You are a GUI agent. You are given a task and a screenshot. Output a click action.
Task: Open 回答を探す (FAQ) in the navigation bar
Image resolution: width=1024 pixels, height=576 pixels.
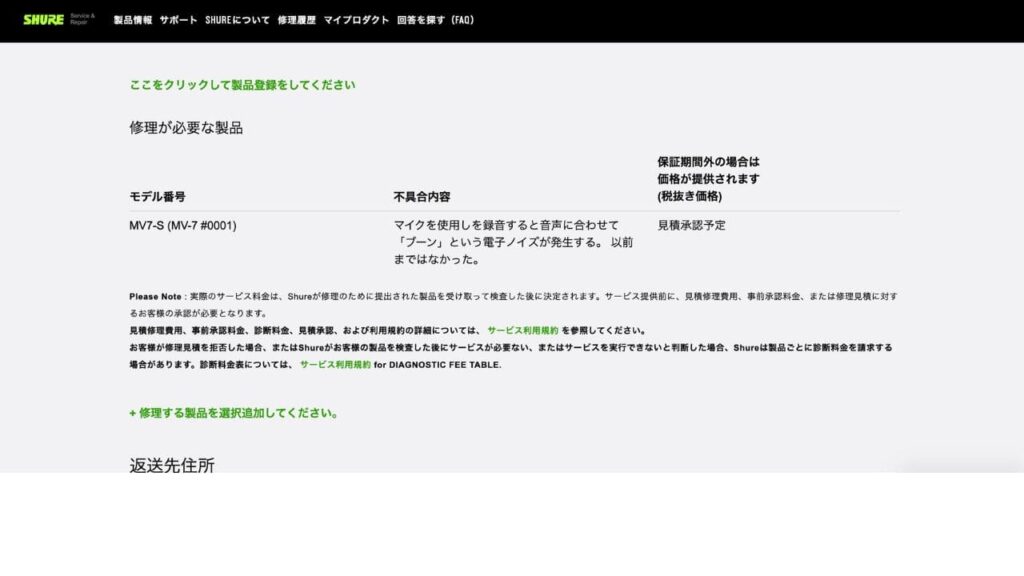pyautogui.click(x=435, y=20)
